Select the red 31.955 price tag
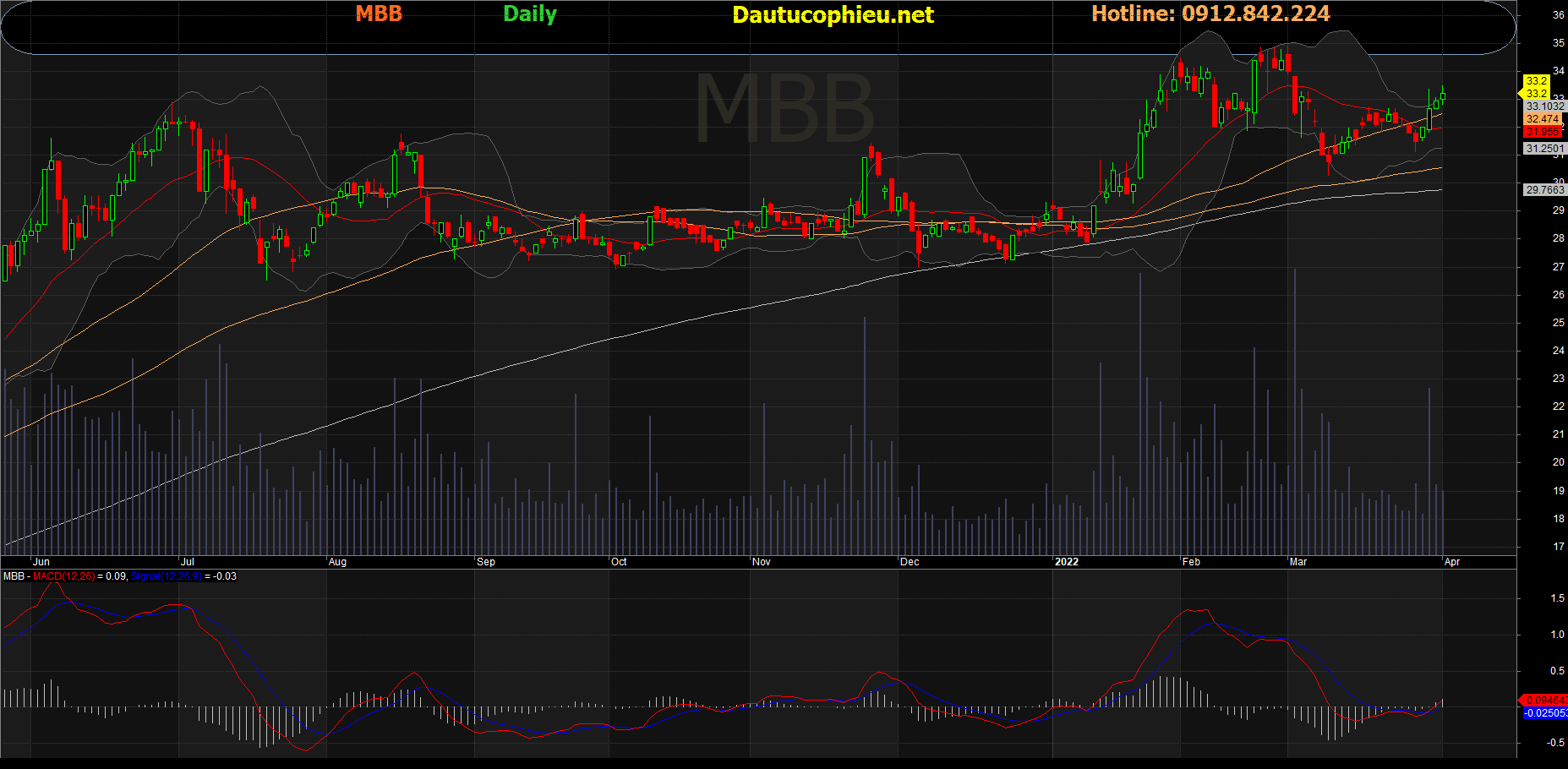This screenshot has height=769, width=1568. pos(1543,132)
